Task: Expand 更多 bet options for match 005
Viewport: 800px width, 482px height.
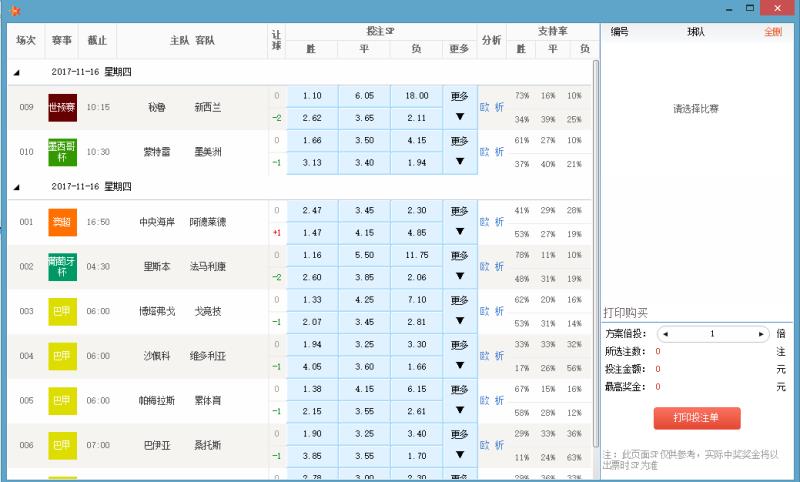Action: 460,400
